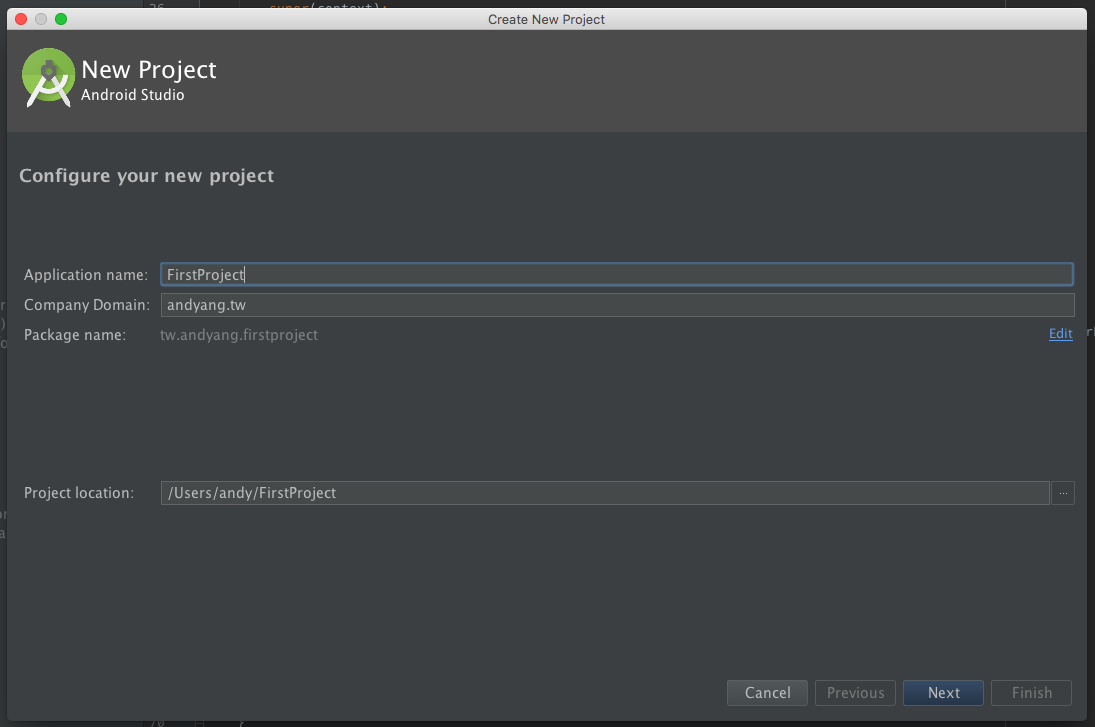The image size is (1095, 727).
Task: Open the project location browse button
Action: 1063,493
